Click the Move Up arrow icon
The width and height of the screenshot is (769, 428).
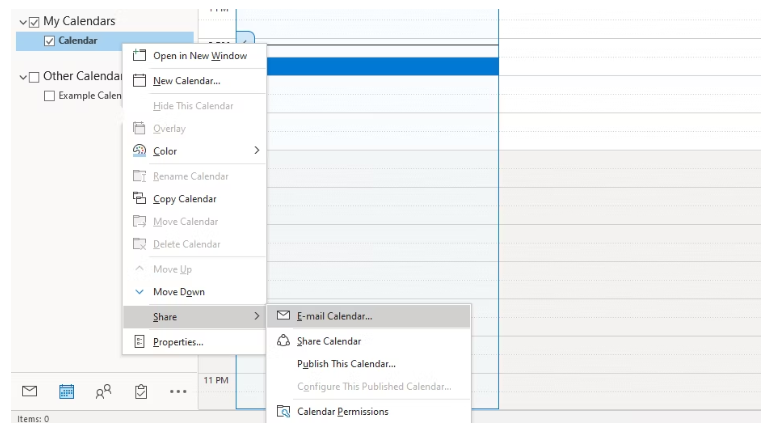[x=139, y=268]
